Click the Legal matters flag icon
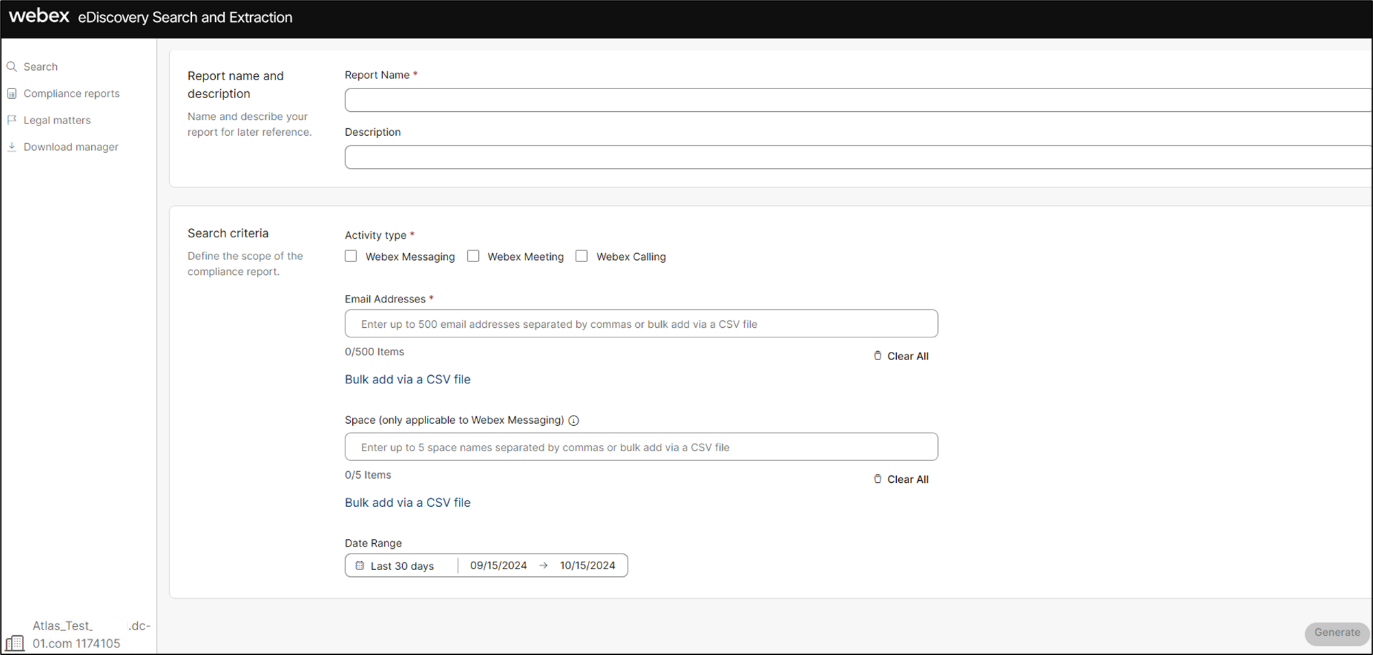 click(x=12, y=120)
